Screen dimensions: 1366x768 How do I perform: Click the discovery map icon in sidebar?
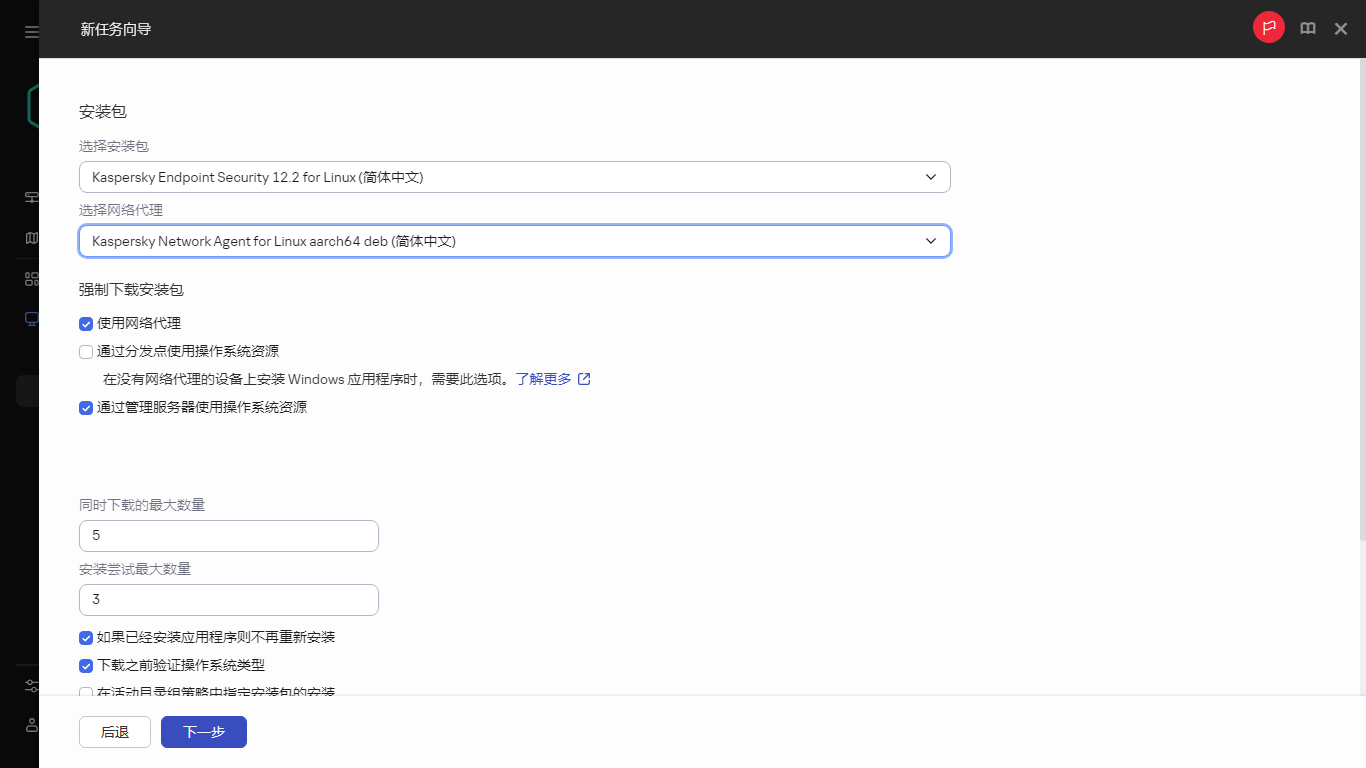tap(30, 237)
